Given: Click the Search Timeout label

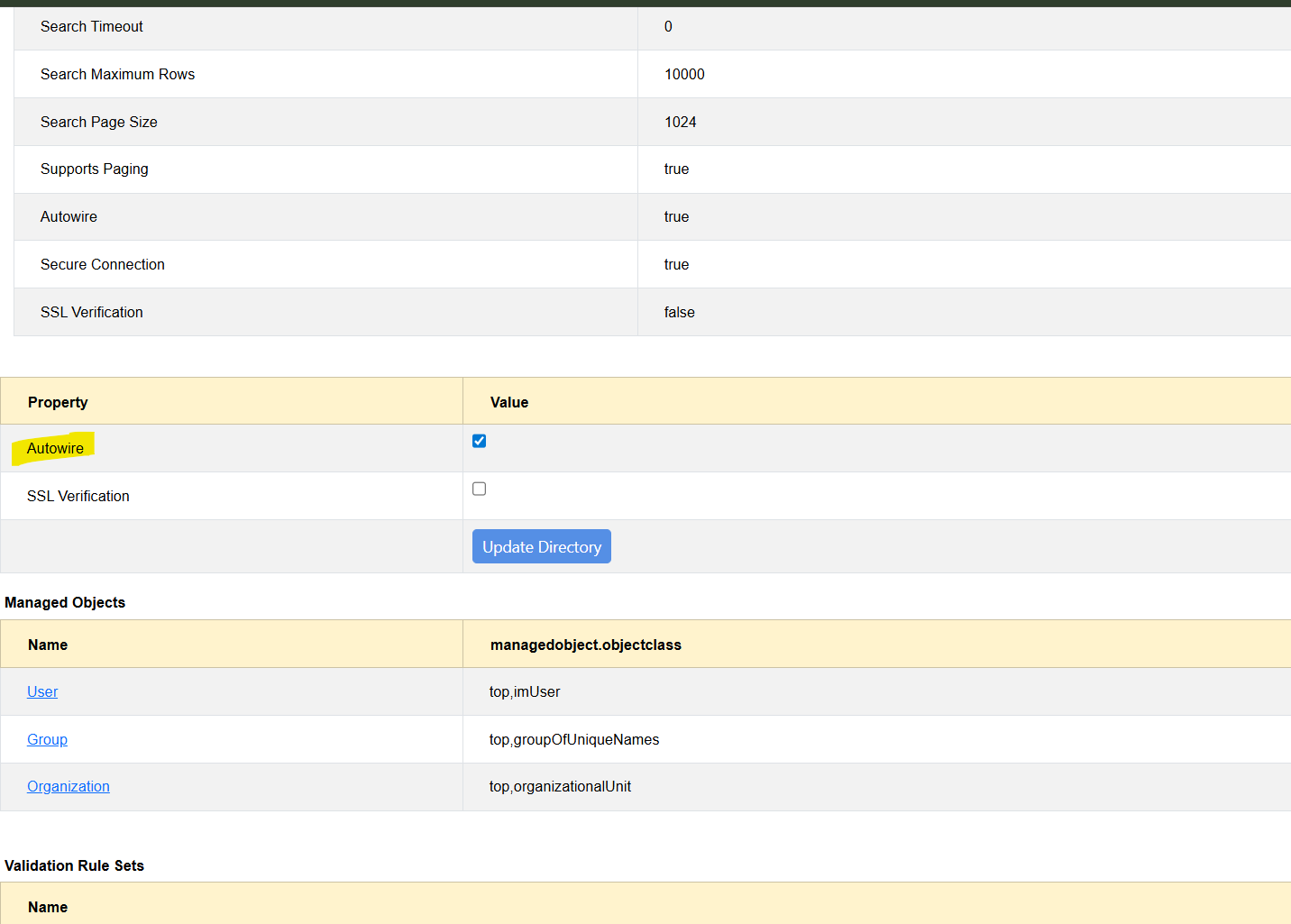Looking at the screenshot, I should tap(91, 26).
